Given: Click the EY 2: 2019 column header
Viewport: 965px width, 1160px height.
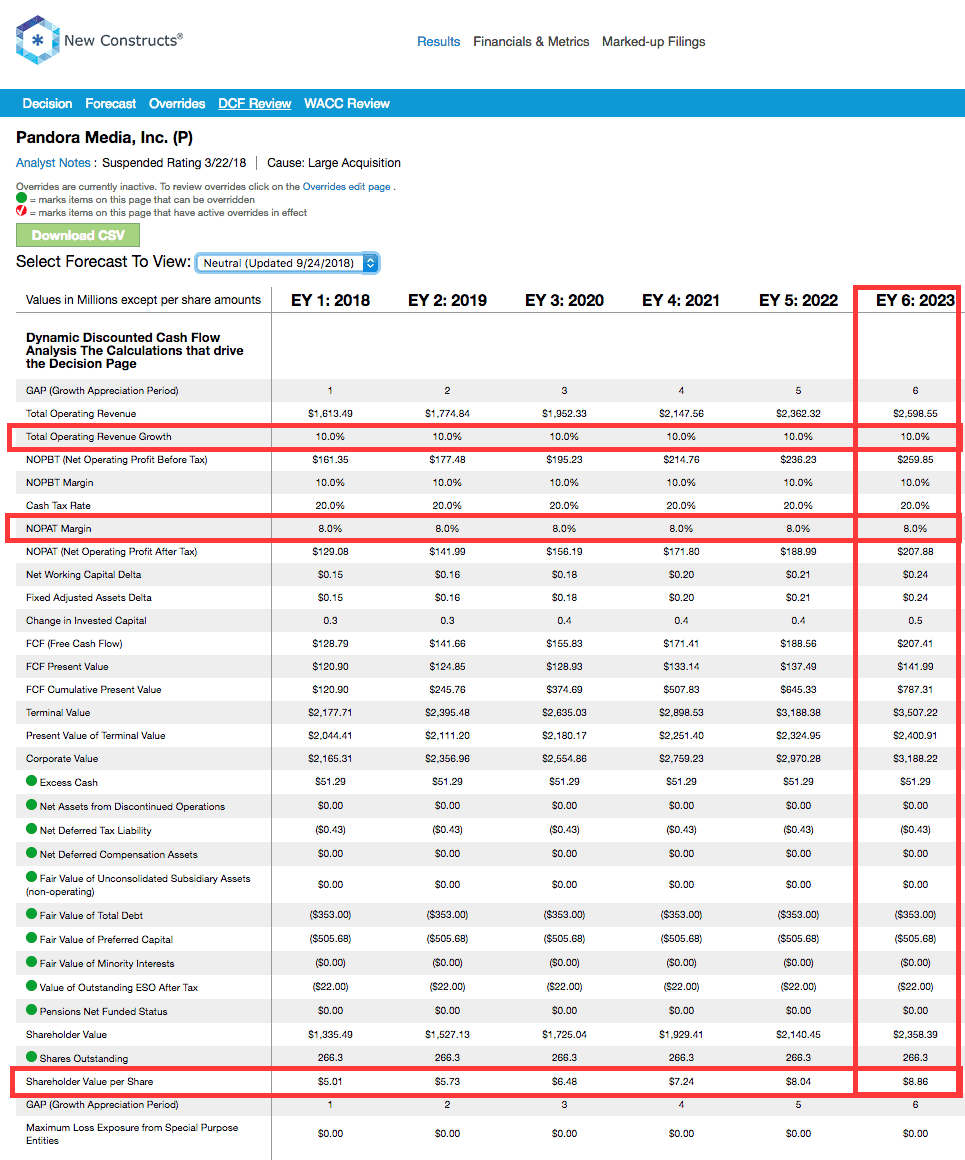Looking at the screenshot, I should click(447, 300).
